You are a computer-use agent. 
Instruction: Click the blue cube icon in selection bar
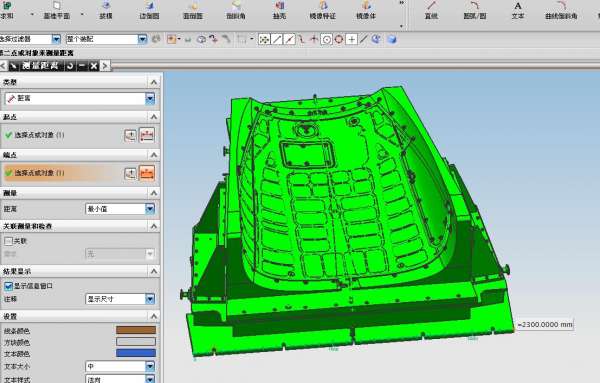(391, 39)
